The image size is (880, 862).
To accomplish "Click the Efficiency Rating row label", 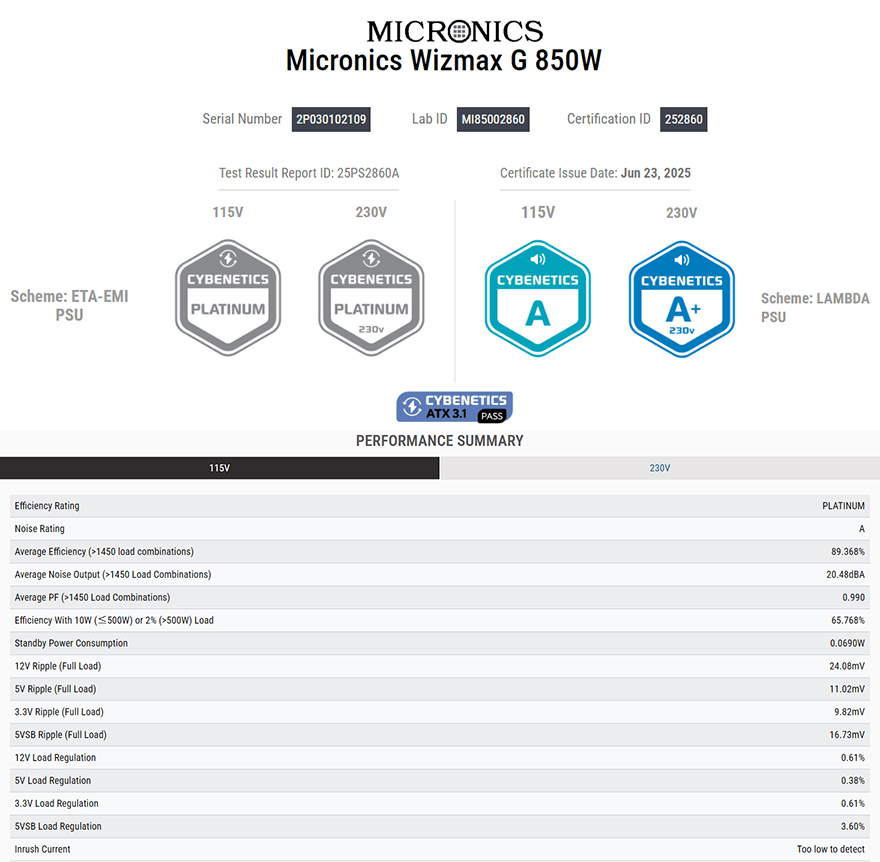I will pos(47,506).
